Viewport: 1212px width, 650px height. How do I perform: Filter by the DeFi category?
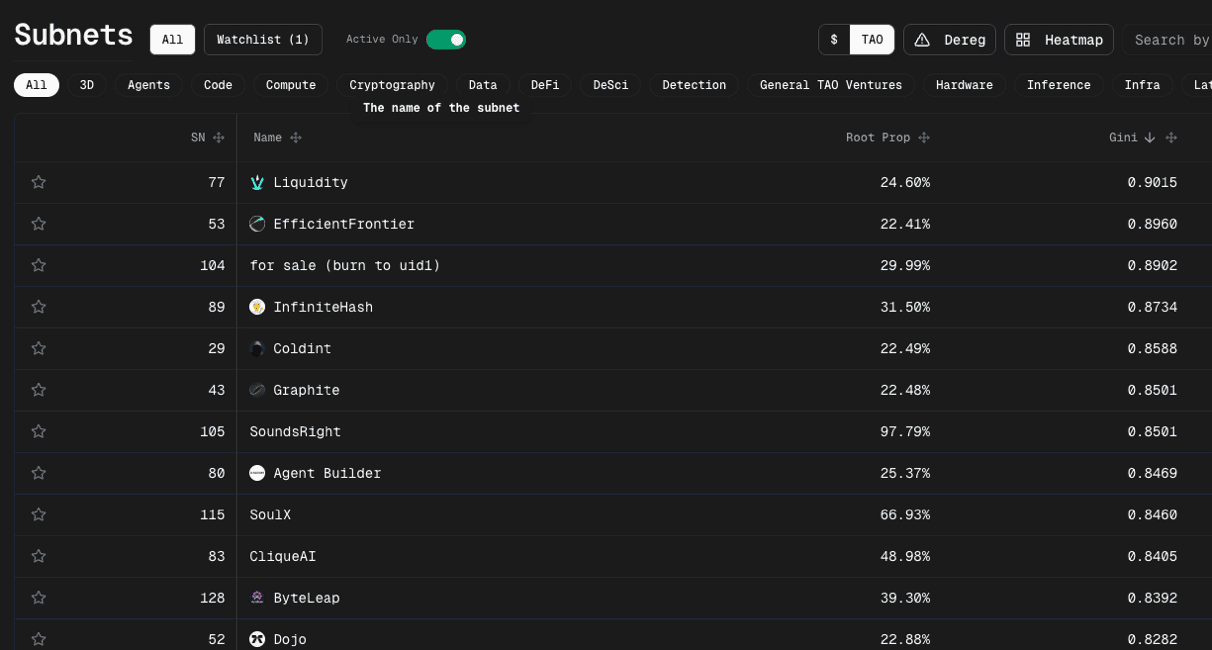coord(545,85)
